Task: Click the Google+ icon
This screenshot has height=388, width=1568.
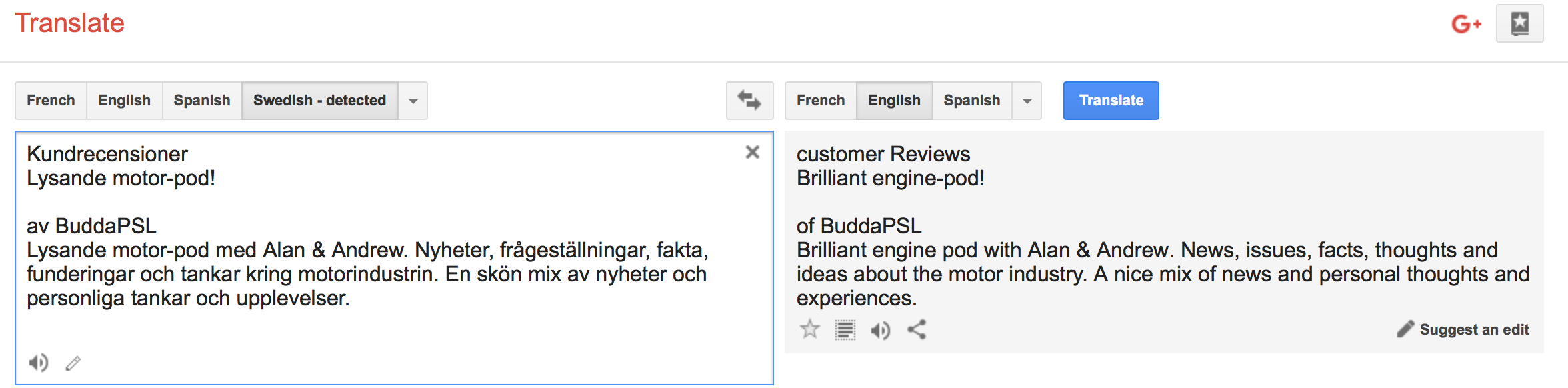Action: [1466, 25]
